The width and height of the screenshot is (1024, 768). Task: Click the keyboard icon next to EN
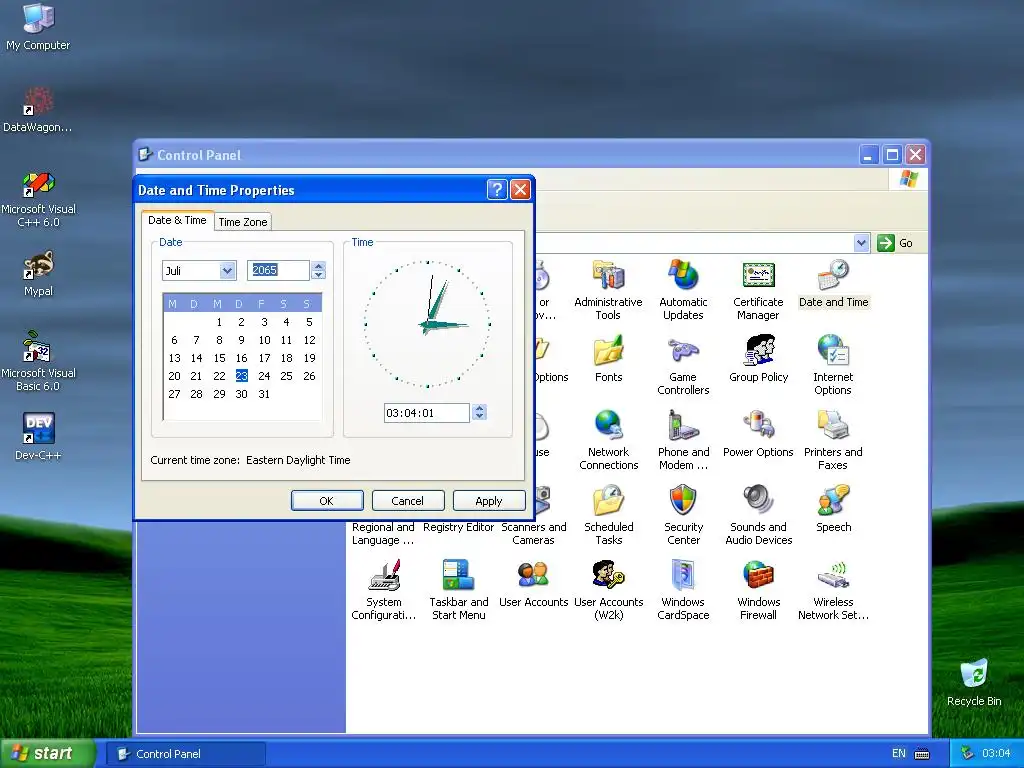(922, 754)
